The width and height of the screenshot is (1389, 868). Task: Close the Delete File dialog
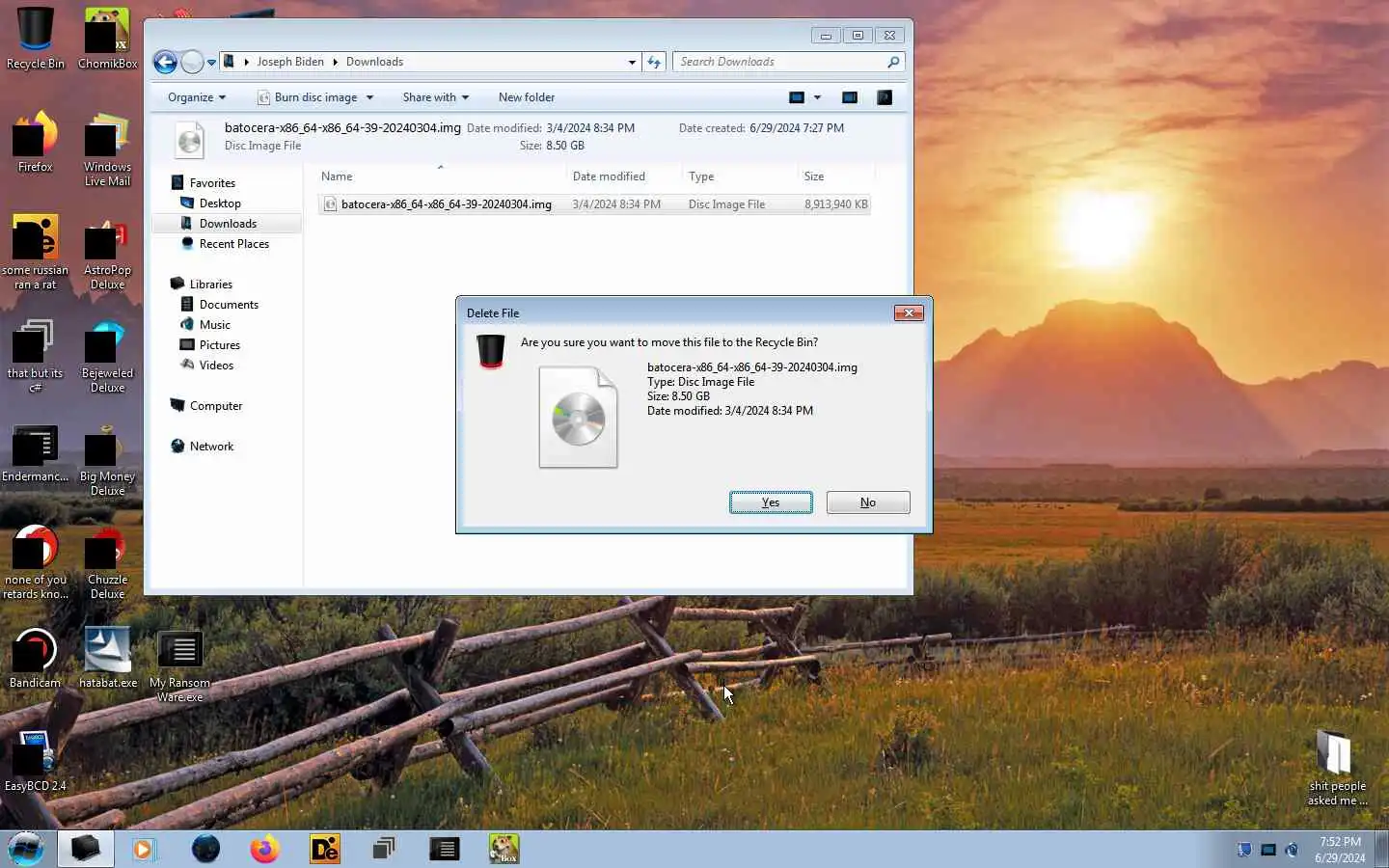point(909,312)
